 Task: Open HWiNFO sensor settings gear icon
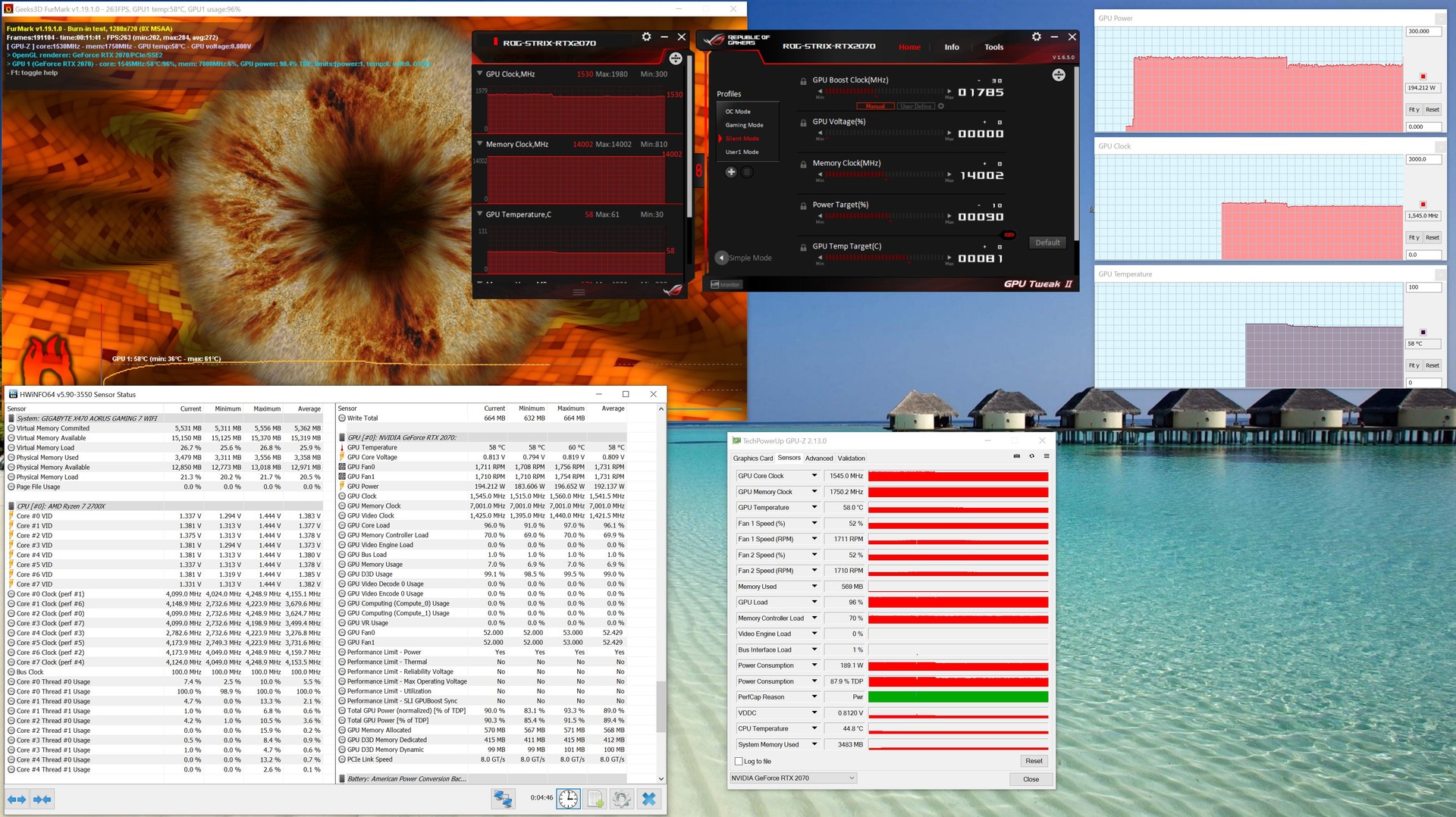pos(622,799)
